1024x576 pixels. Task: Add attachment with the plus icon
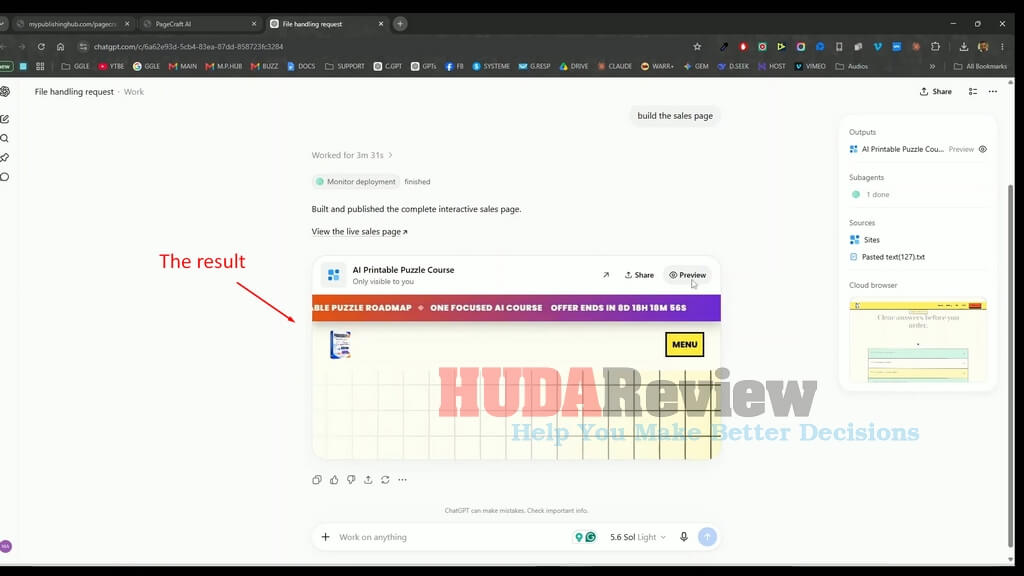point(325,537)
